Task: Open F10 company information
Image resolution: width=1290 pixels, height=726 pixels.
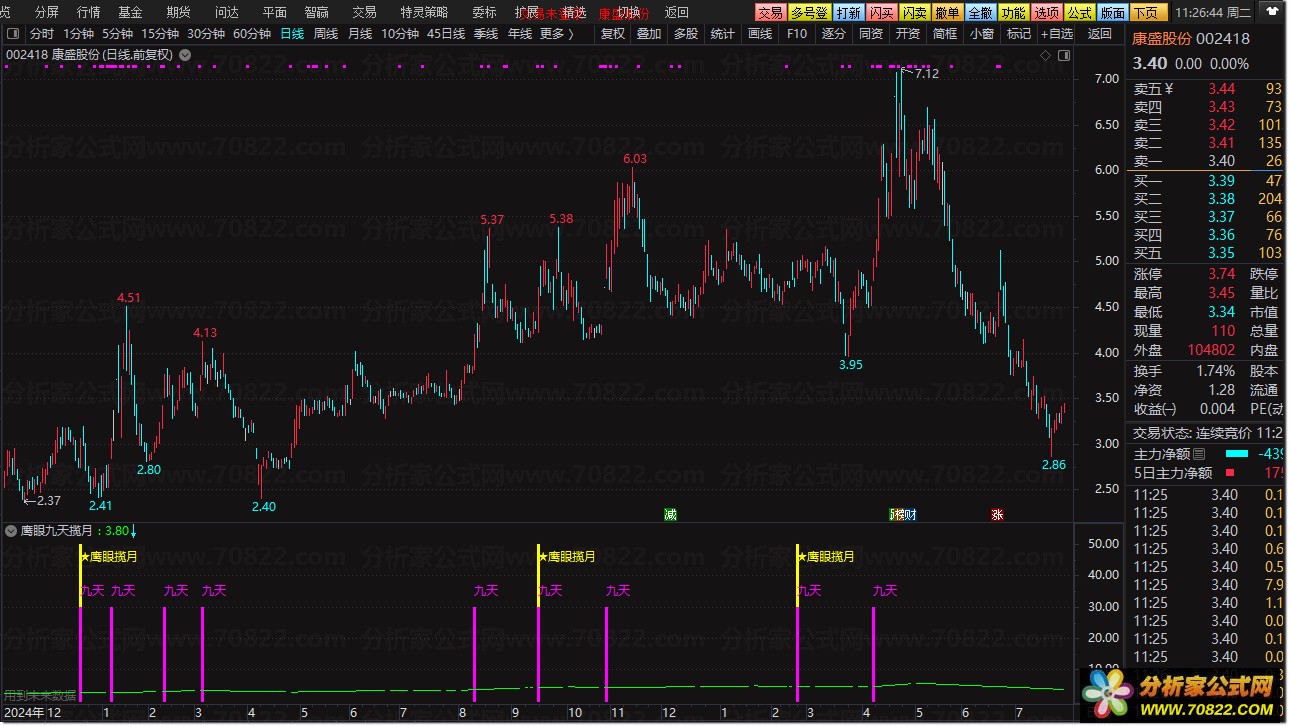Action: click(797, 33)
